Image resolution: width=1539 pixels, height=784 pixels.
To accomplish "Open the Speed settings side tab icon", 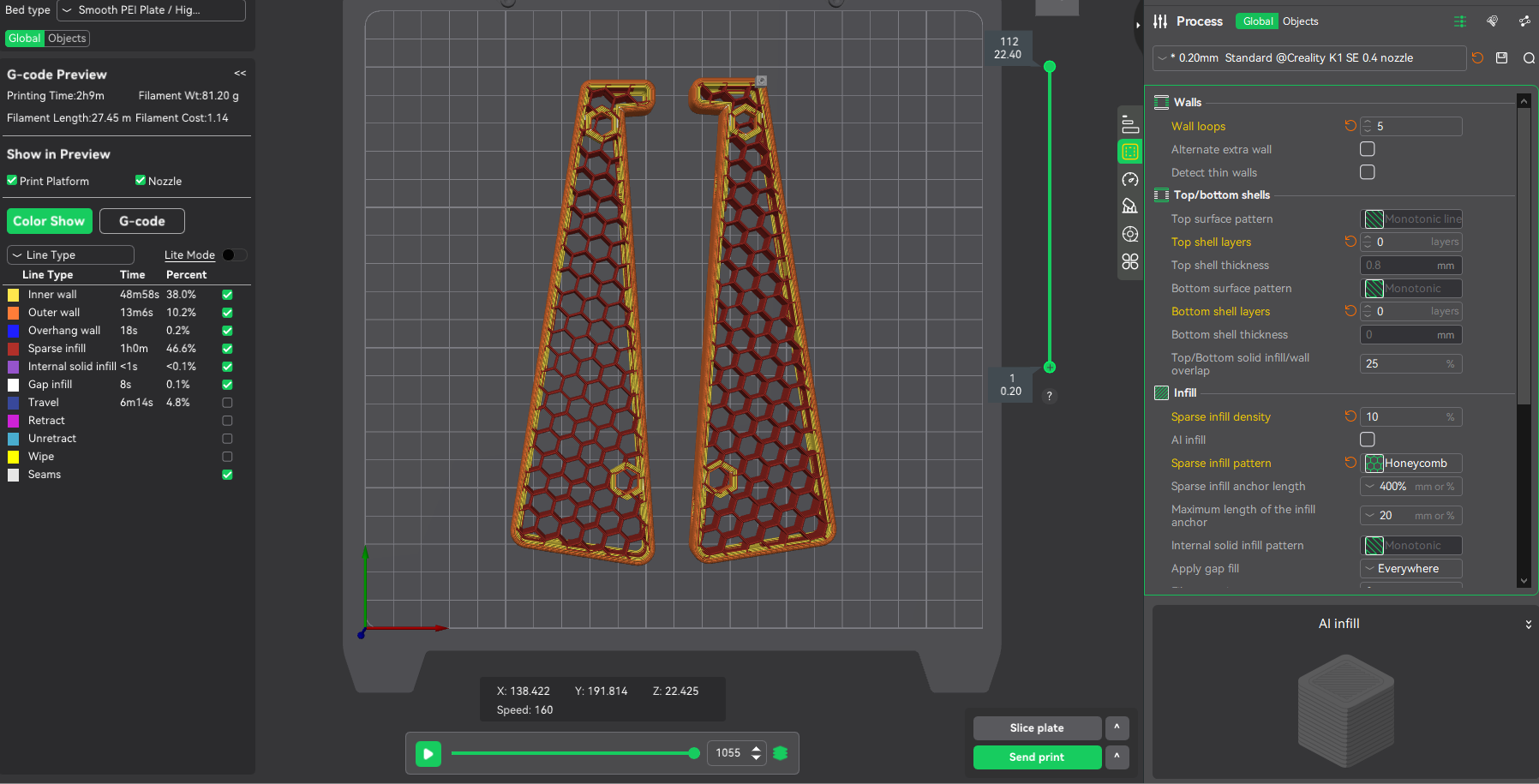I will (1130, 179).
